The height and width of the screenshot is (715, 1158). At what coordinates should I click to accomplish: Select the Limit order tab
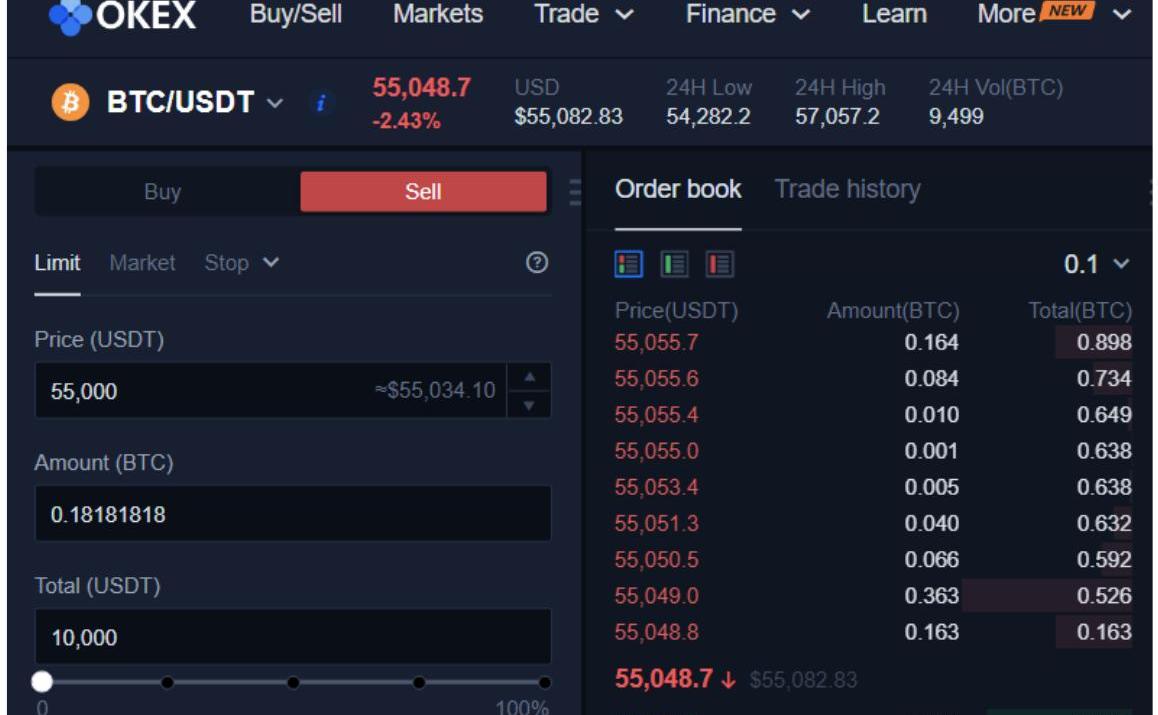point(57,263)
